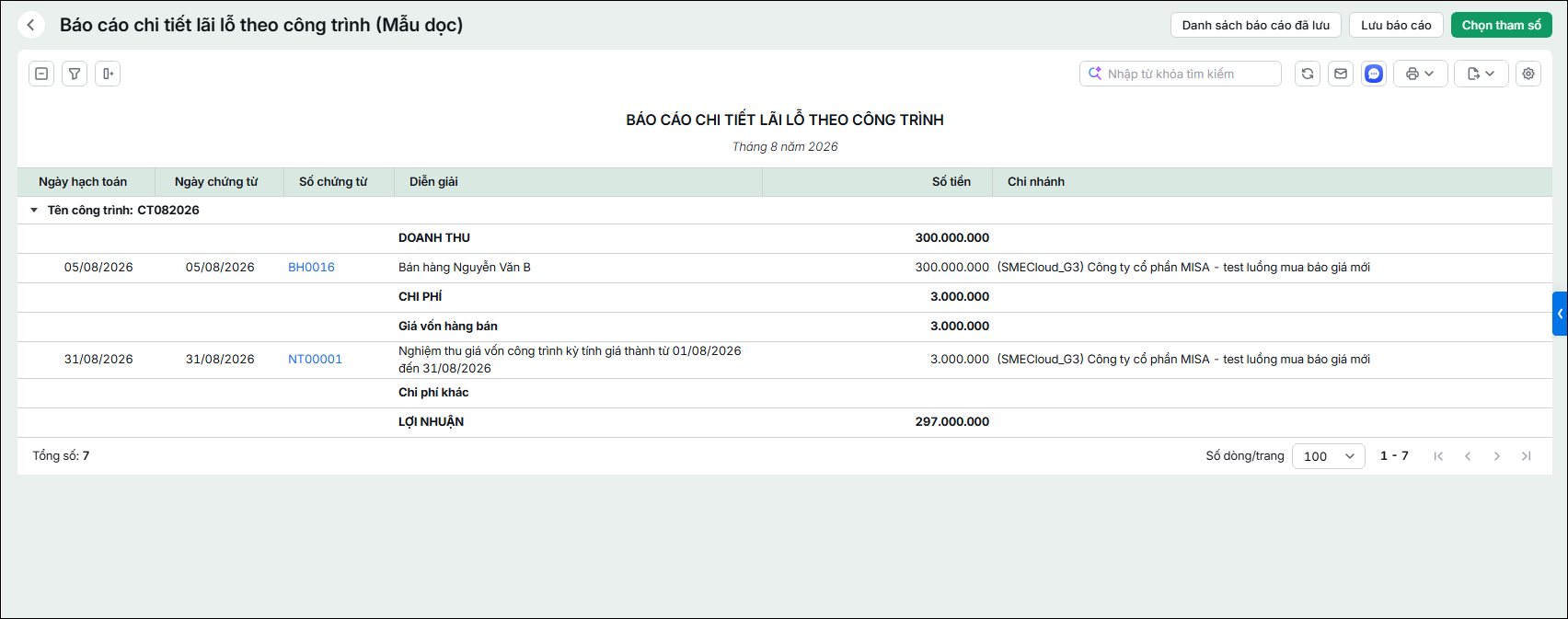Collapse the CT082026 project group
Image resolution: width=1568 pixels, height=619 pixels.
34,211
